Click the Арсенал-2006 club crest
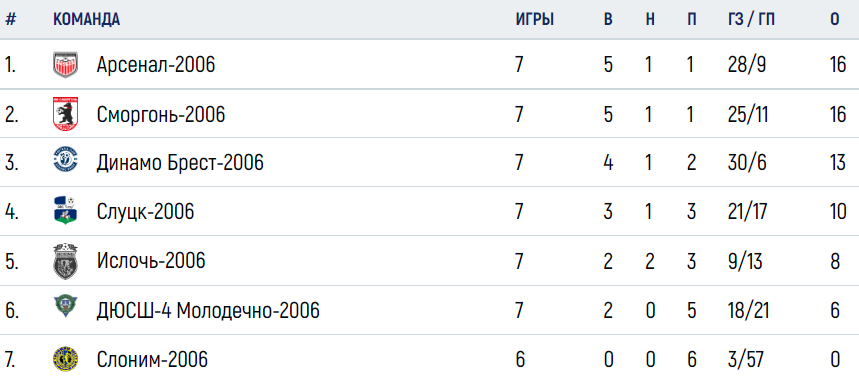Viewport: 859px width, 381px height. pos(65,65)
